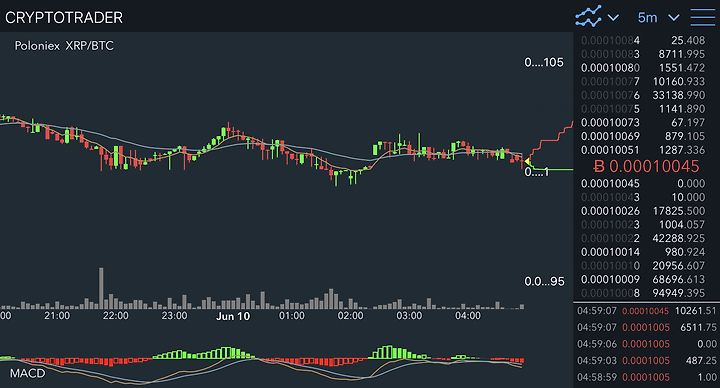Select ask order at 0.00010080

(643, 68)
